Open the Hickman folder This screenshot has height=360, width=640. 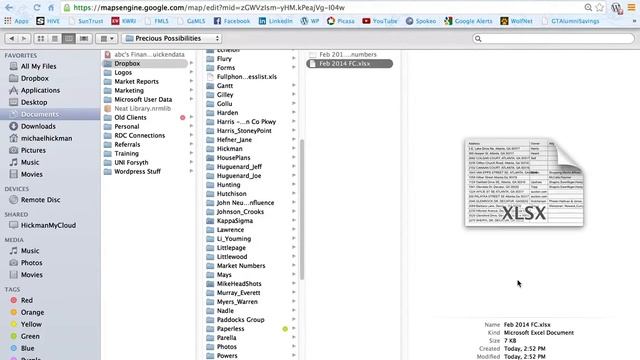coord(229,149)
